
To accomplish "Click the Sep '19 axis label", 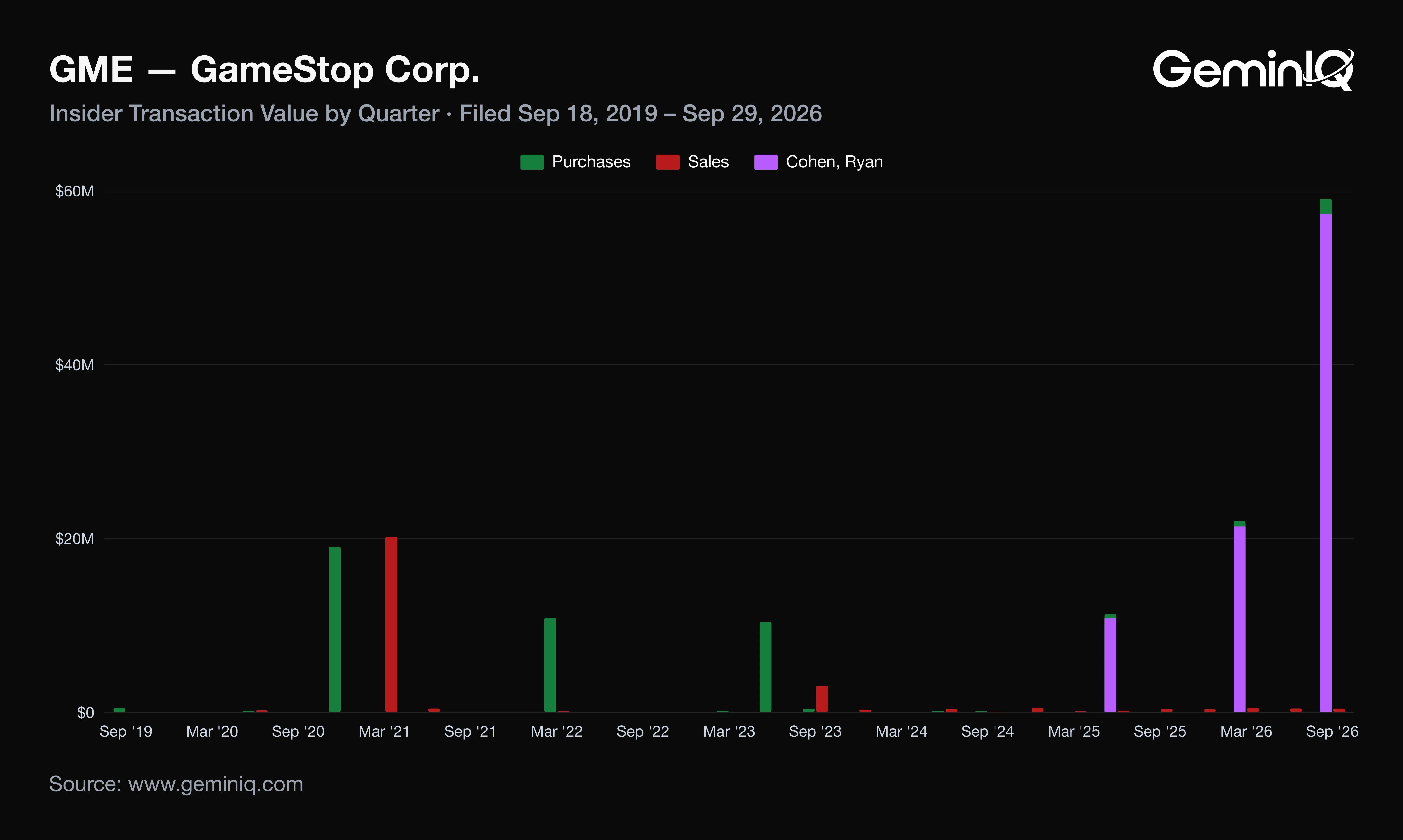I will pos(126,731).
